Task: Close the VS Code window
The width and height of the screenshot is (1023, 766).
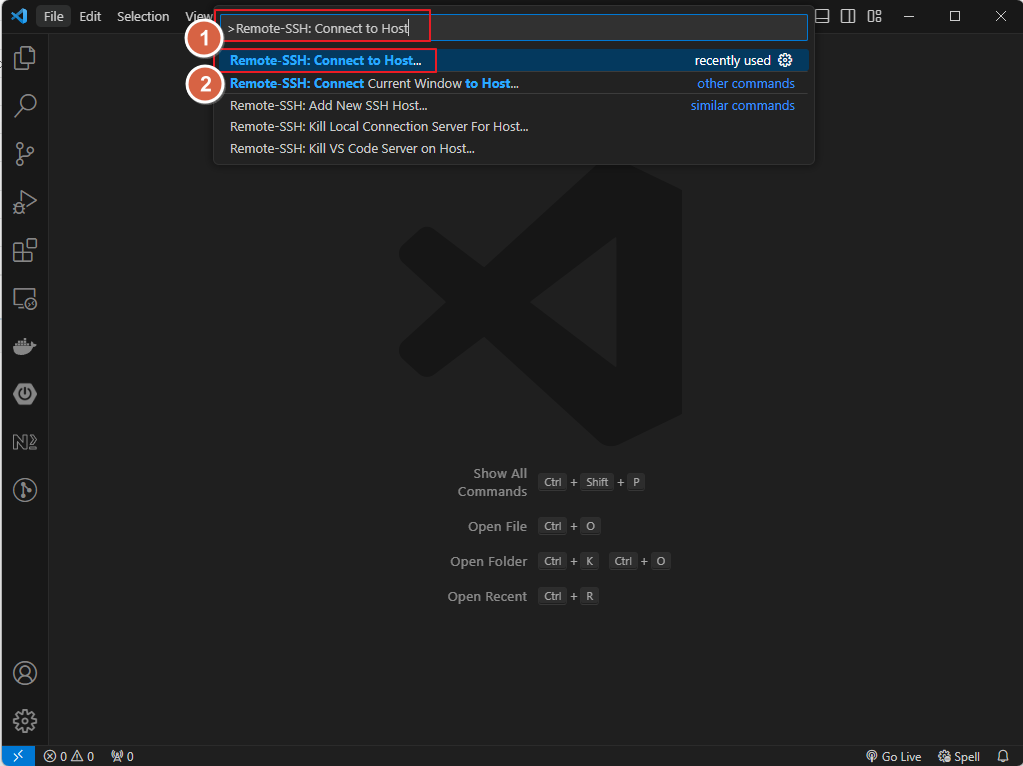Action: (1001, 16)
